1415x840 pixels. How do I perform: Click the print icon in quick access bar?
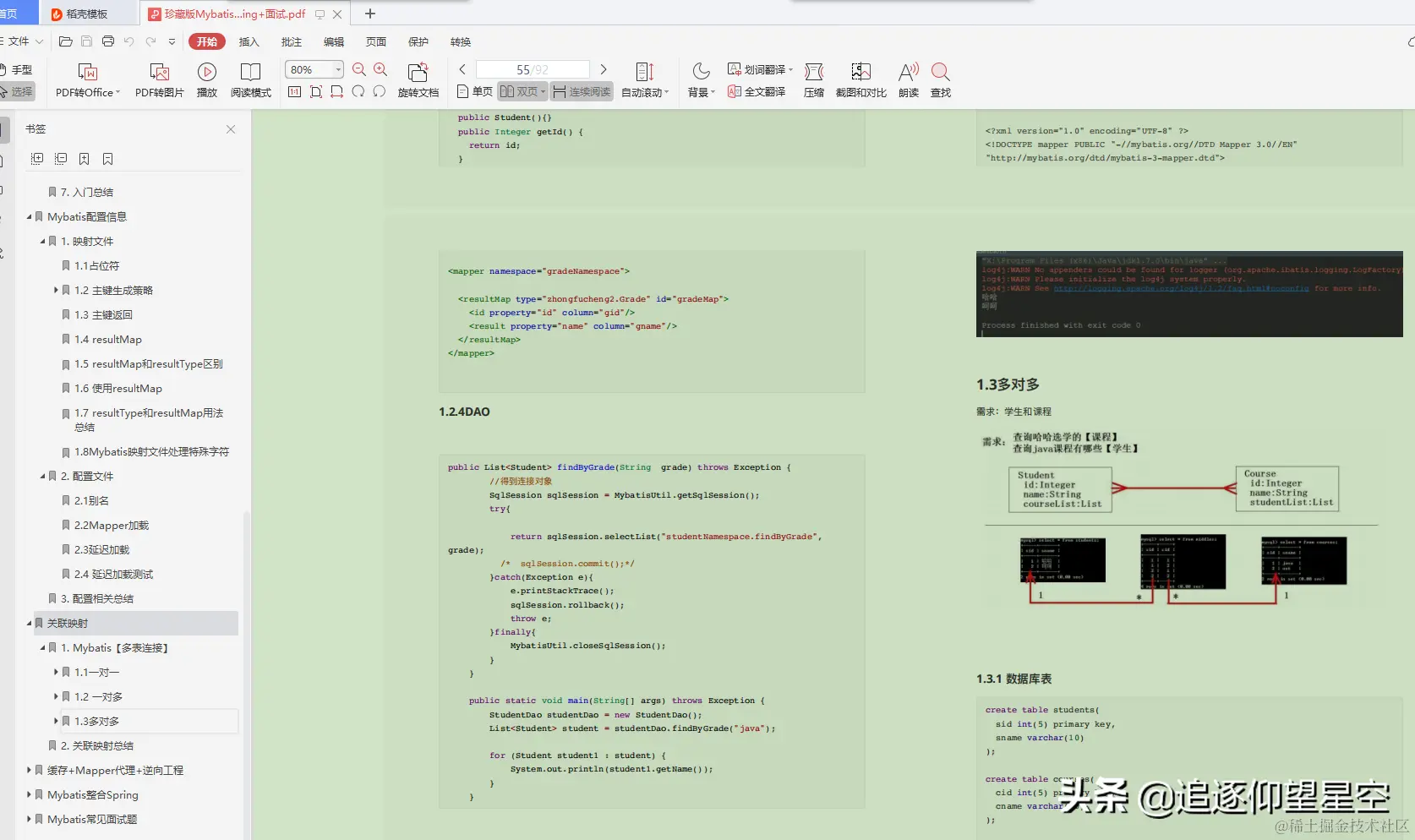coord(108,41)
